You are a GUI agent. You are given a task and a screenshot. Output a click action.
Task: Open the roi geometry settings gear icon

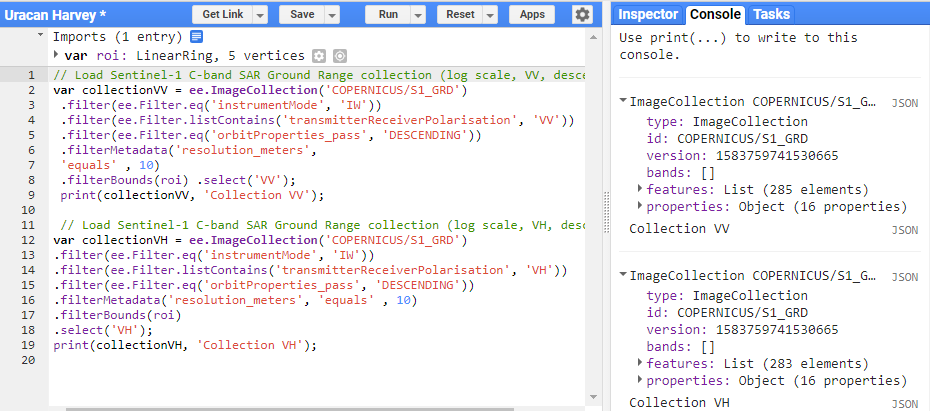[319, 56]
